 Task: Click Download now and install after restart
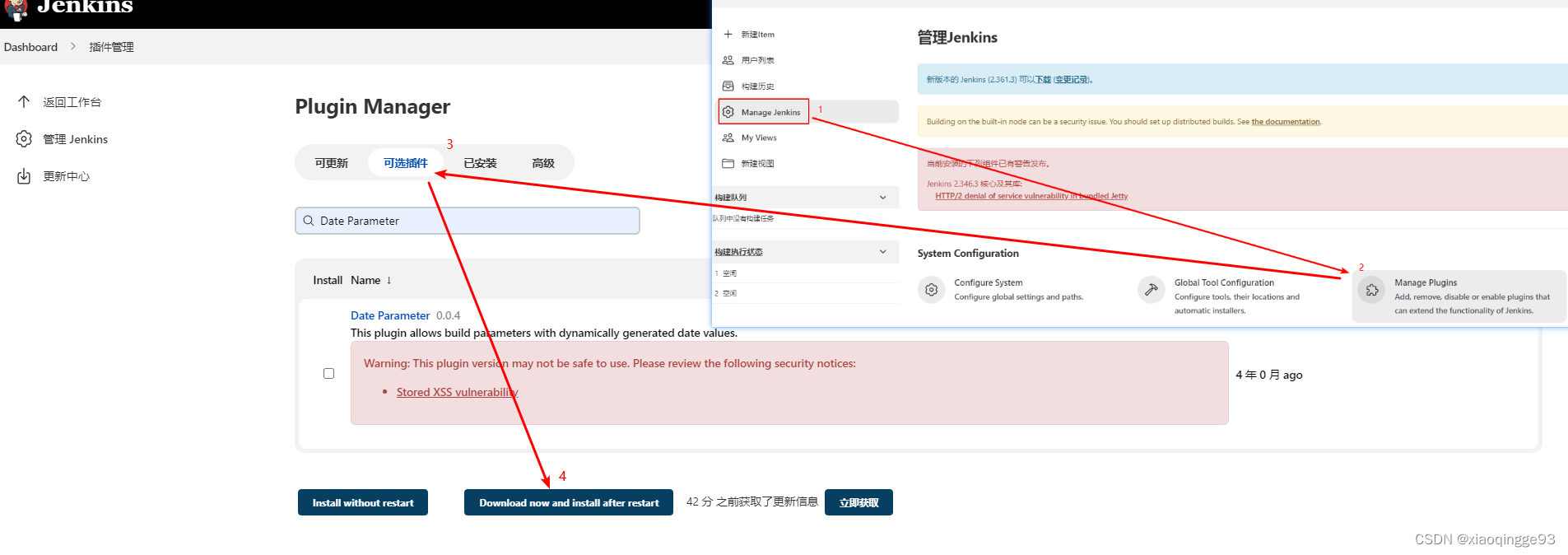tap(569, 502)
